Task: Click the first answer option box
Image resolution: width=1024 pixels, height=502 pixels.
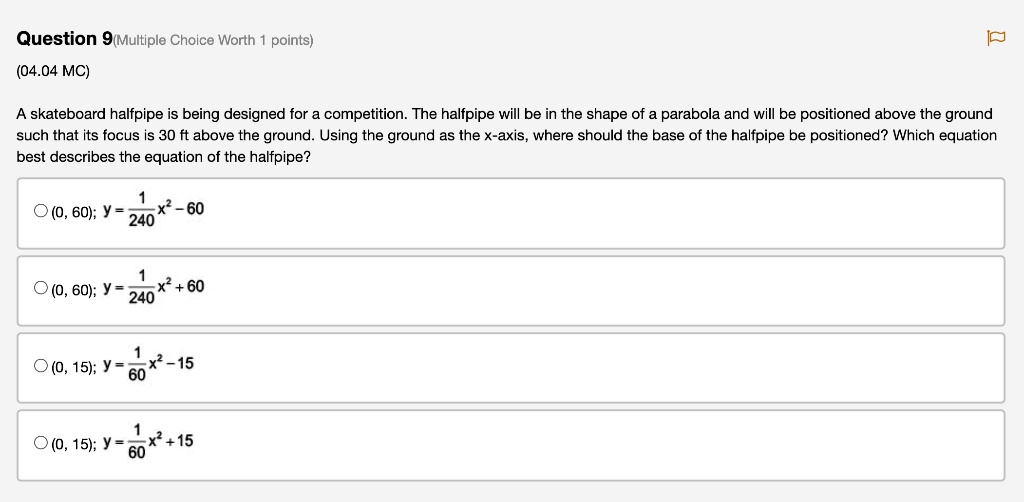Action: pyautogui.click(x=511, y=213)
